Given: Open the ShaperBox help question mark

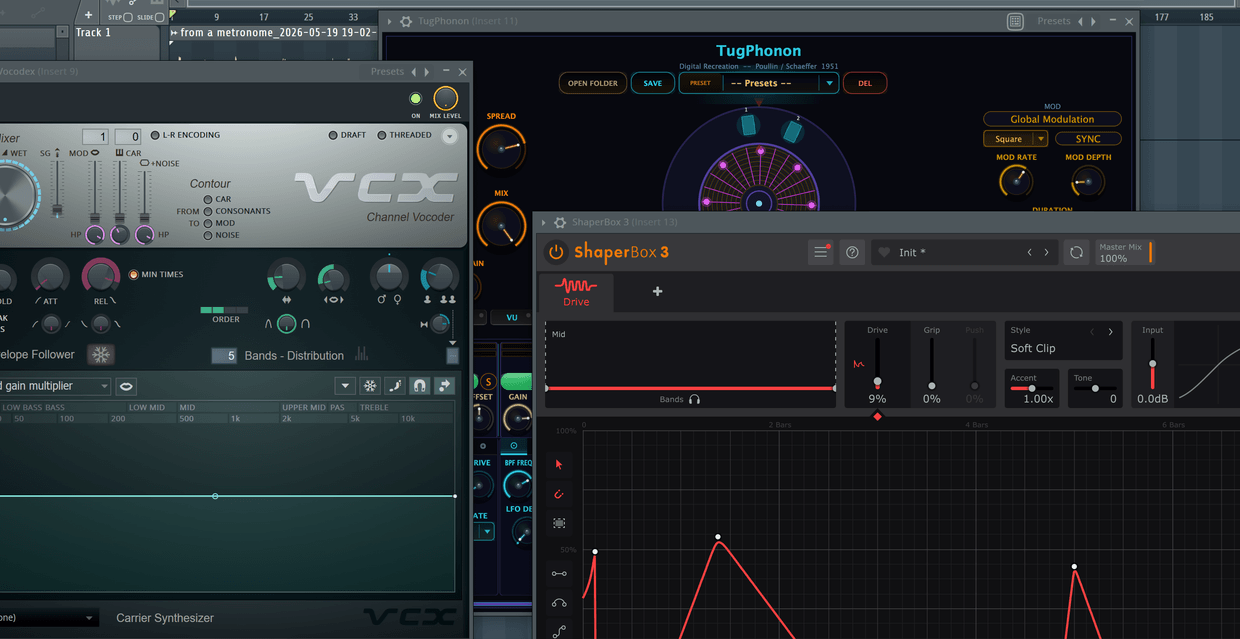Looking at the screenshot, I should pyautogui.click(x=852, y=252).
